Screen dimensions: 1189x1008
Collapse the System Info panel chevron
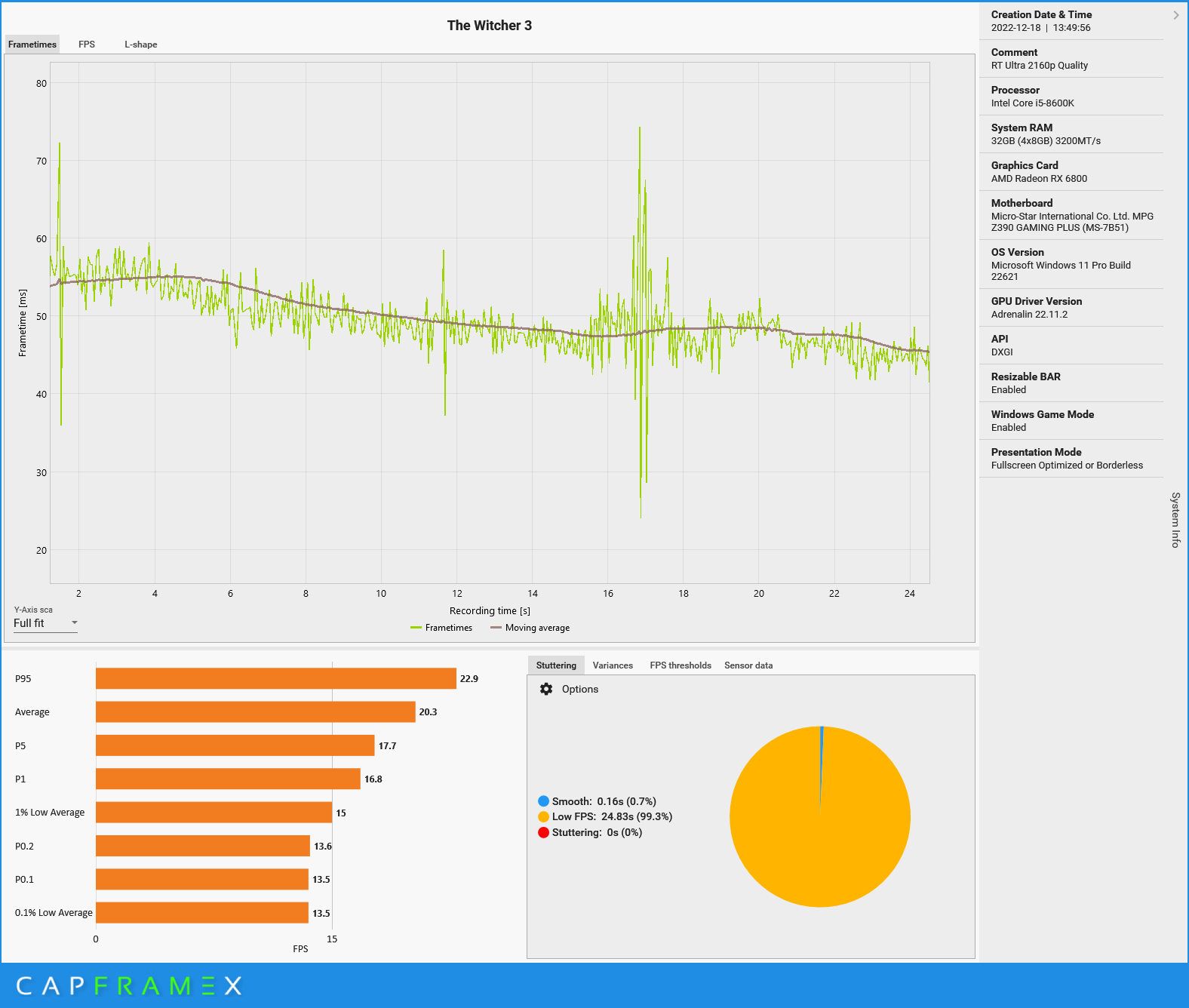1175,15
